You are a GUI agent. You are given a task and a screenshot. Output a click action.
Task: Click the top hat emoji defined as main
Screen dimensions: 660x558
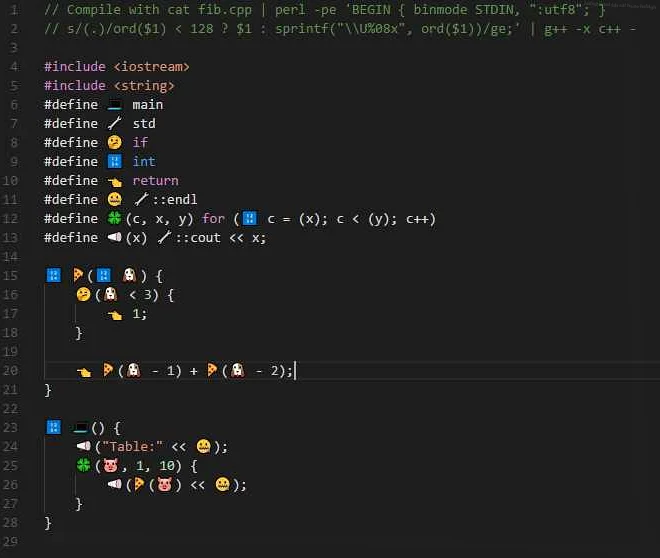[x=114, y=105]
